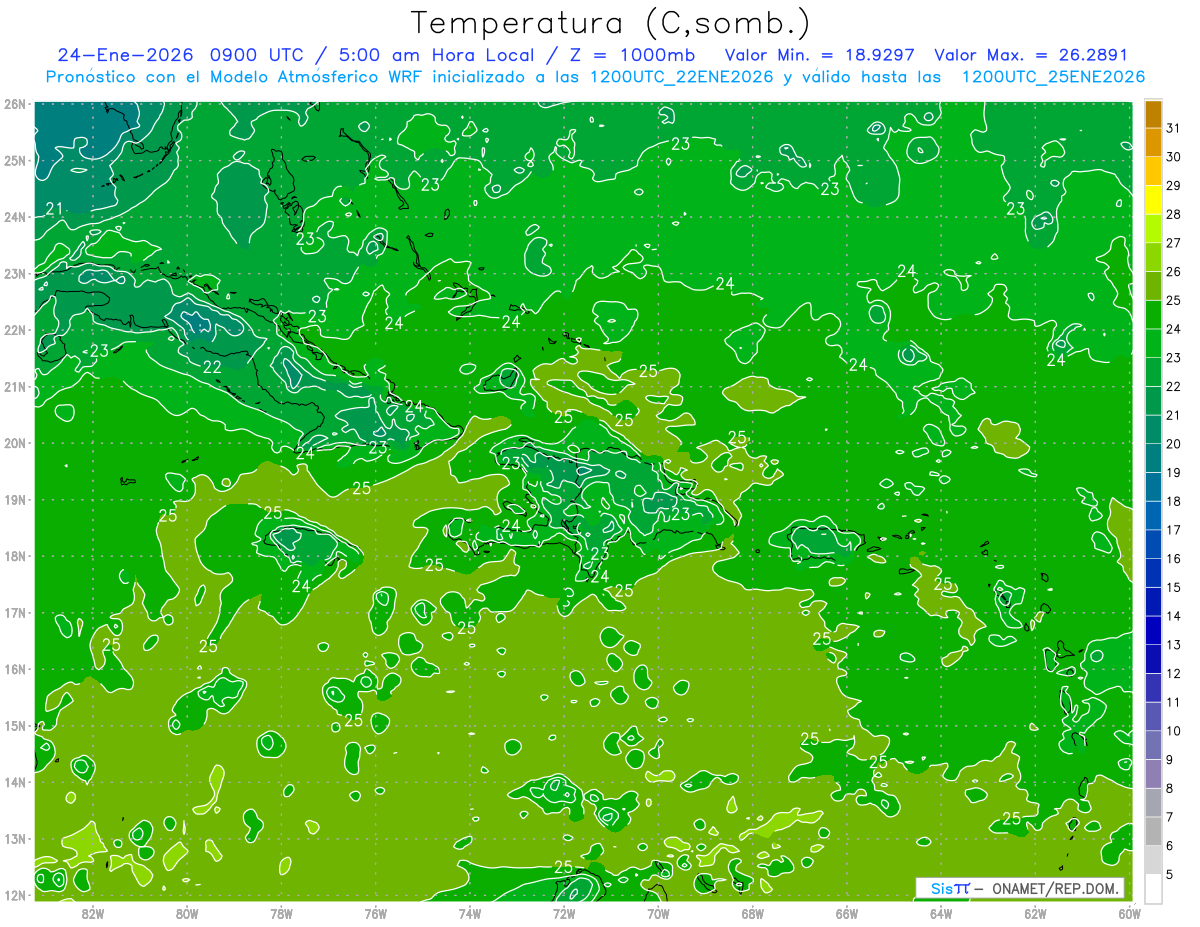Click the legend value '18'
1200x927 pixels.
click(1173, 501)
